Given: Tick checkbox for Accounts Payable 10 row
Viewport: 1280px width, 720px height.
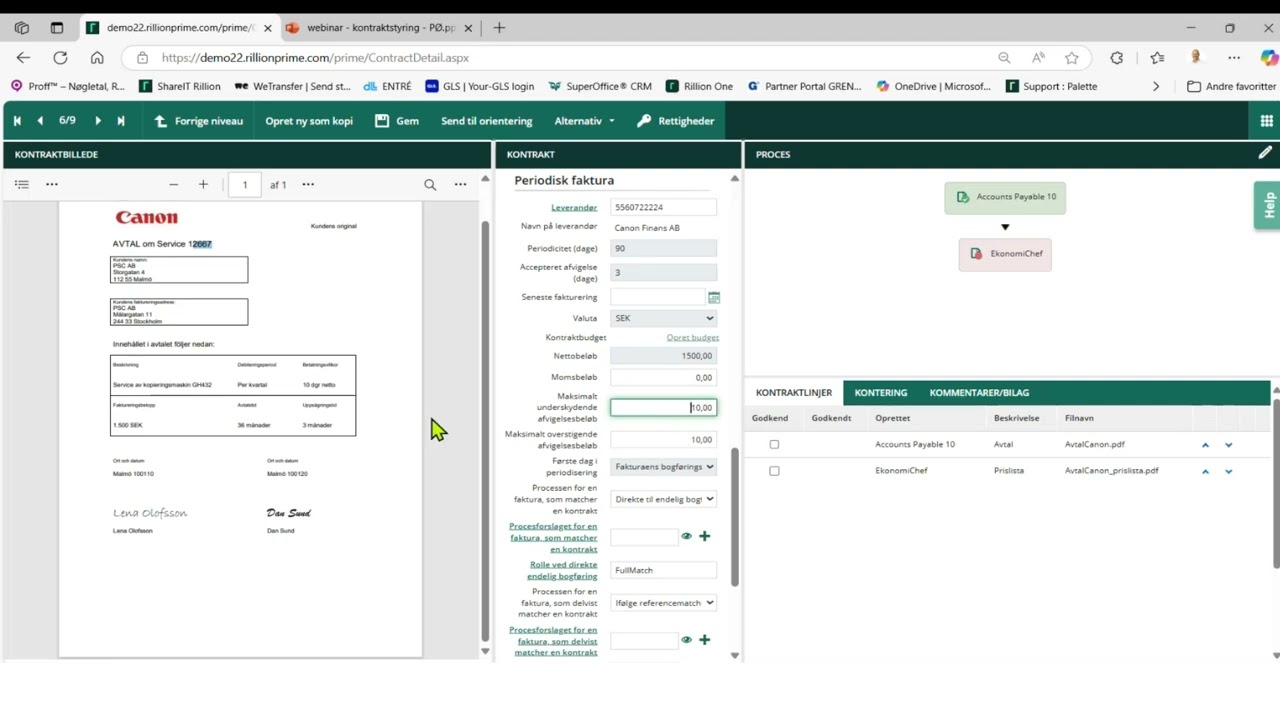Looking at the screenshot, I should point(774,445).
